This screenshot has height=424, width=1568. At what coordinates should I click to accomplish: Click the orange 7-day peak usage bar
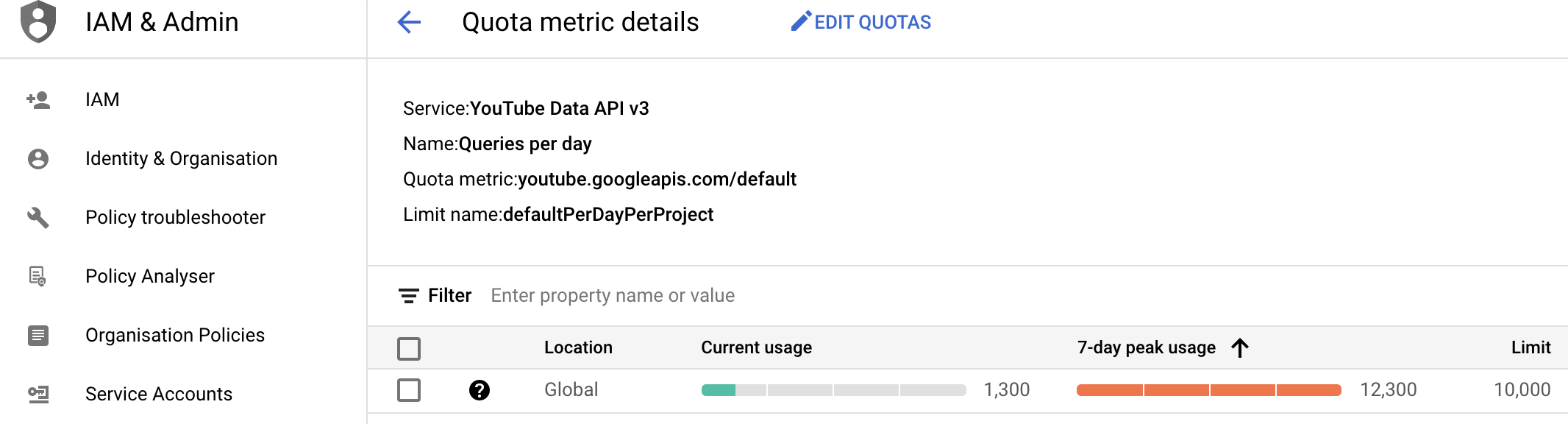1208,390
